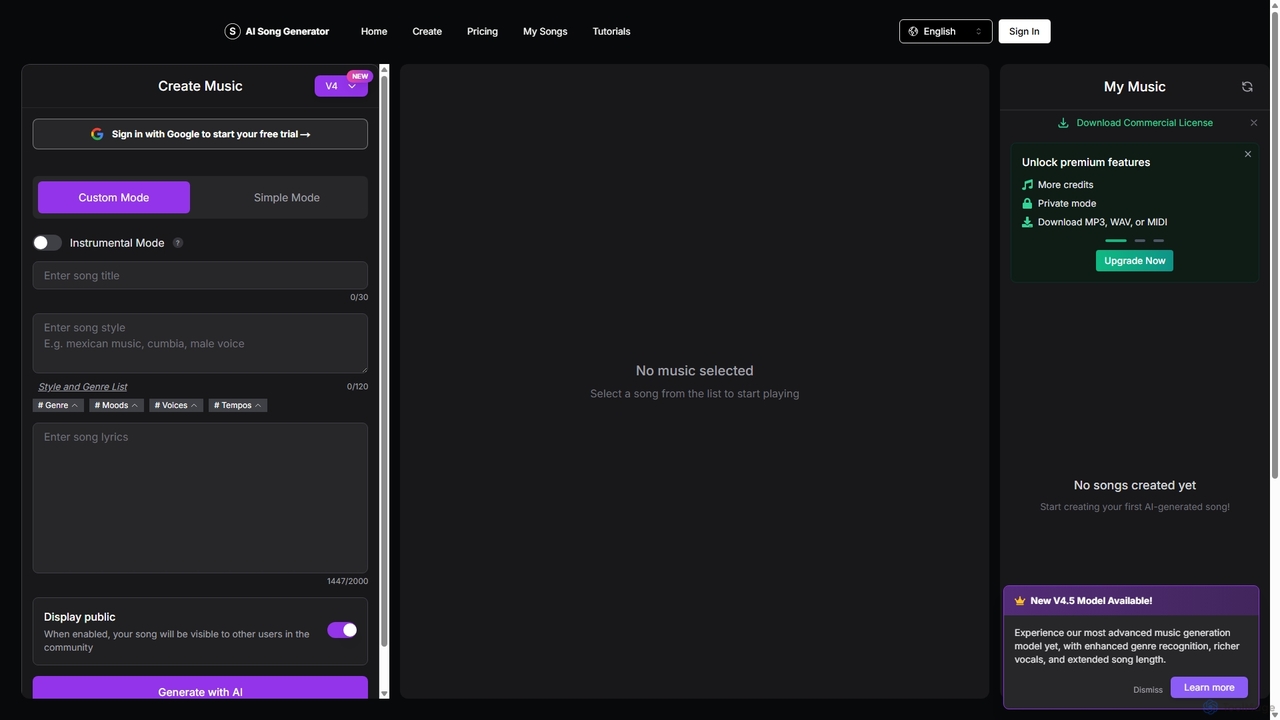1280x720 pixels.
Task: Click the Upgrade Now button
Action: 1134,261
